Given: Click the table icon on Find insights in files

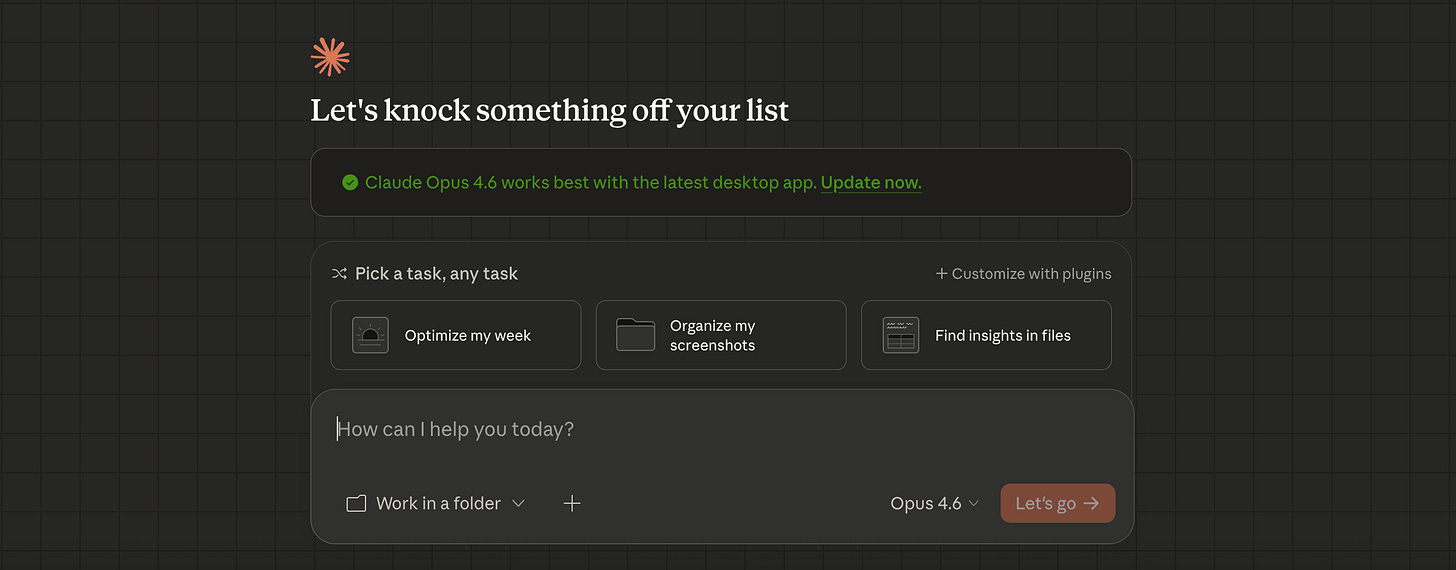Looking at the screenshot, I should click(900, 335).
